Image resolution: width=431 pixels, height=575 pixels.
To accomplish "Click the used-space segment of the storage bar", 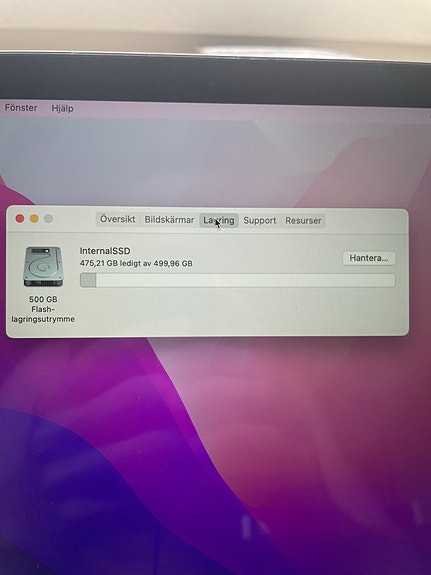I will point(88,280).
